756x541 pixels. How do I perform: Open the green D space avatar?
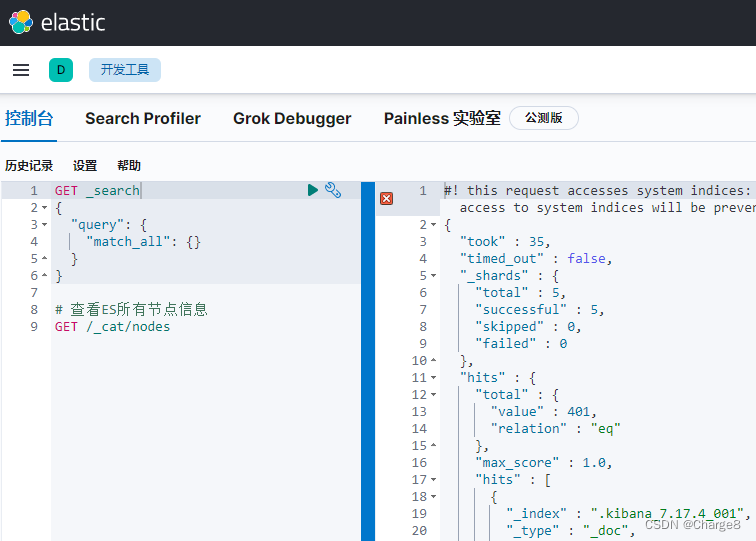click(x=61, y=70)
